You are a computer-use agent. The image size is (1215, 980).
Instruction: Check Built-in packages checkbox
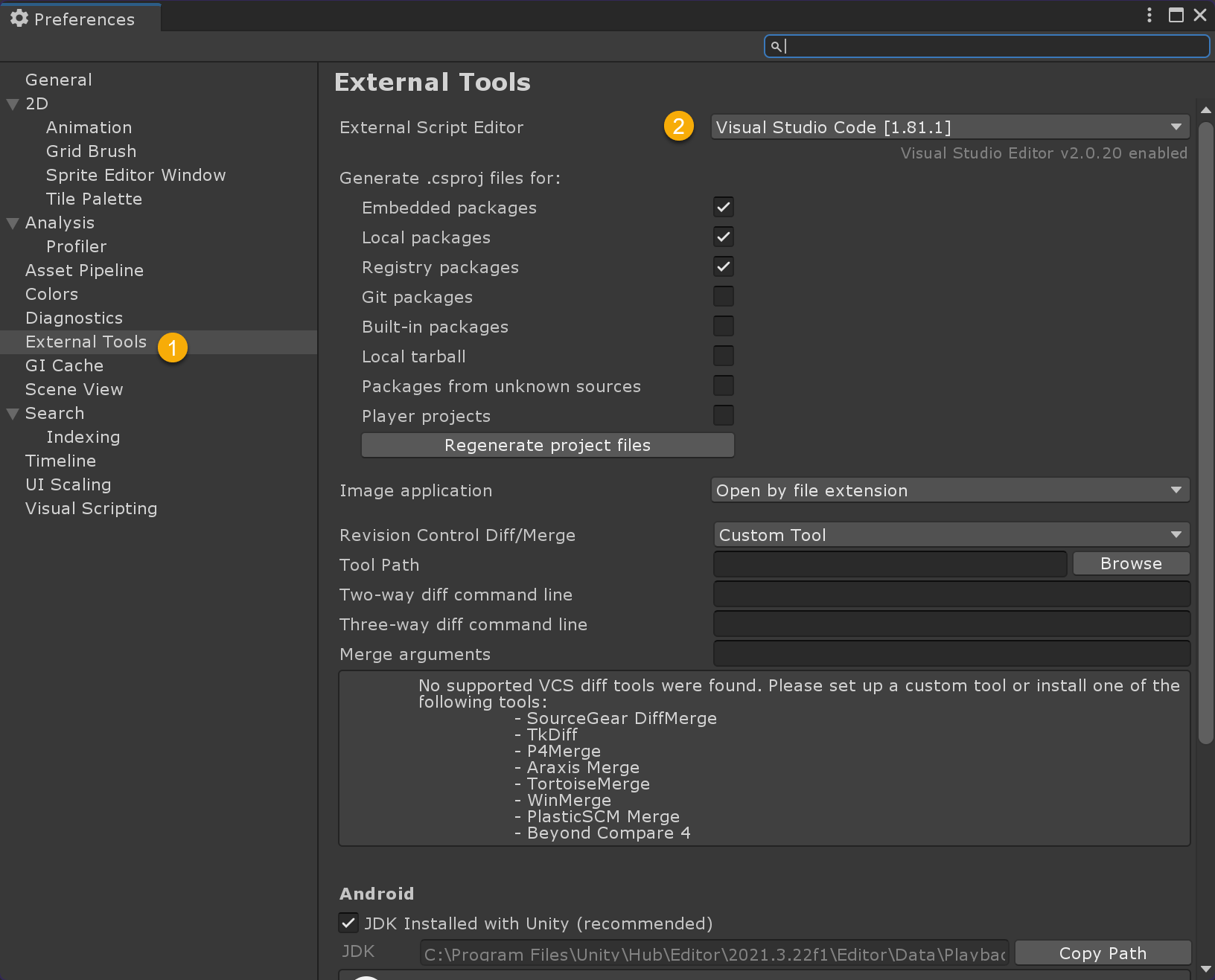(724, 326)
